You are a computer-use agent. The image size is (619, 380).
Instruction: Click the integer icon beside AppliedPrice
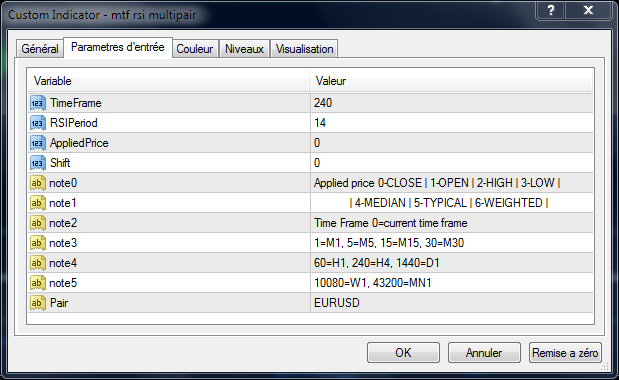38,143
